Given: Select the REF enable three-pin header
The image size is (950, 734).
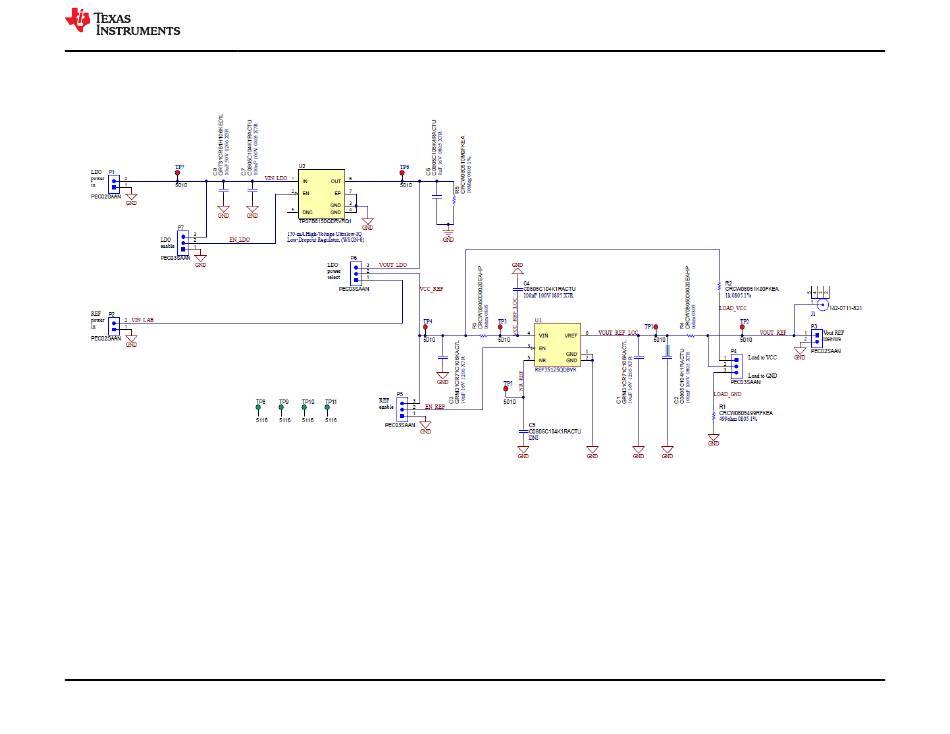Looking at the screenshot, I should pyautogui.click(x=402, y=409).
